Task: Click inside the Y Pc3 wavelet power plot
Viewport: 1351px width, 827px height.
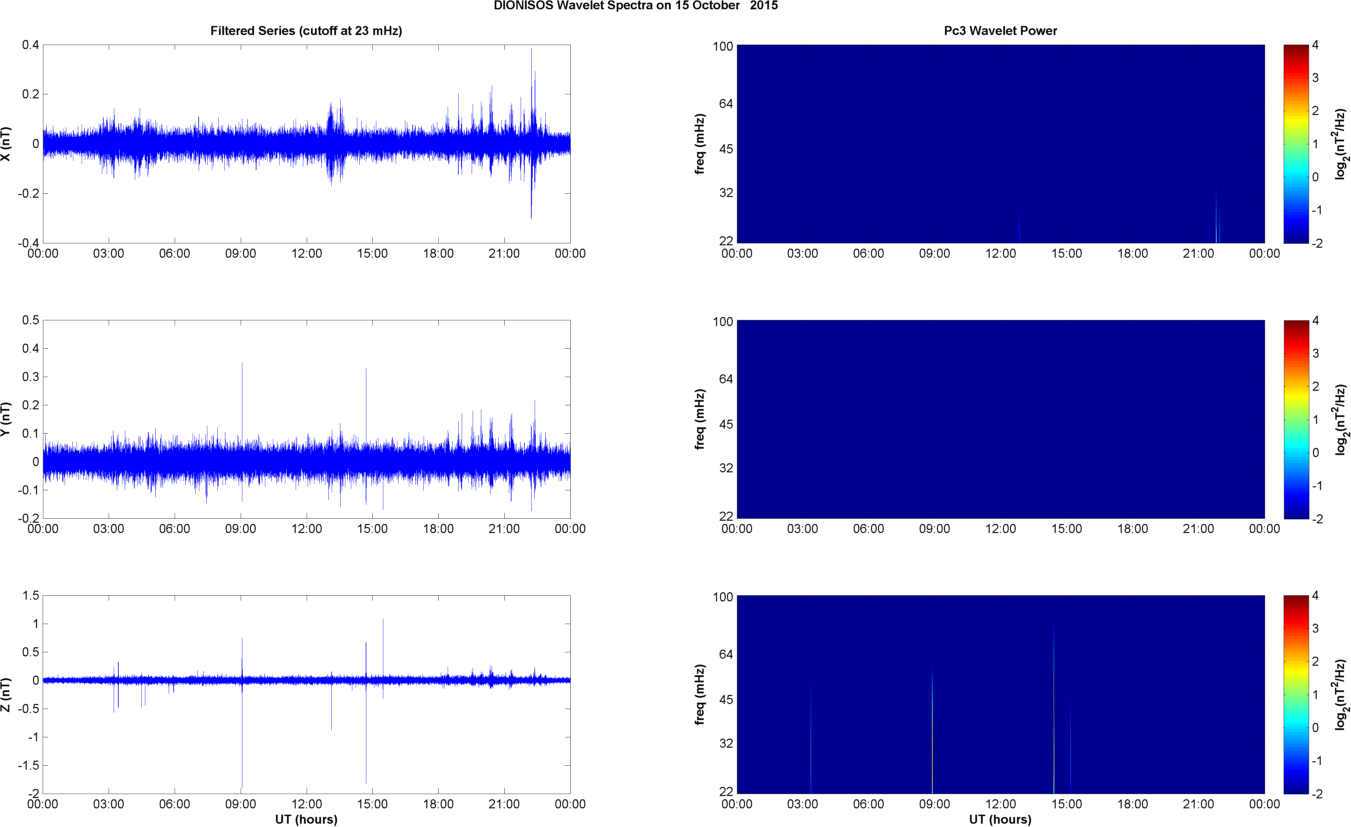Action: pos(1001,420)
